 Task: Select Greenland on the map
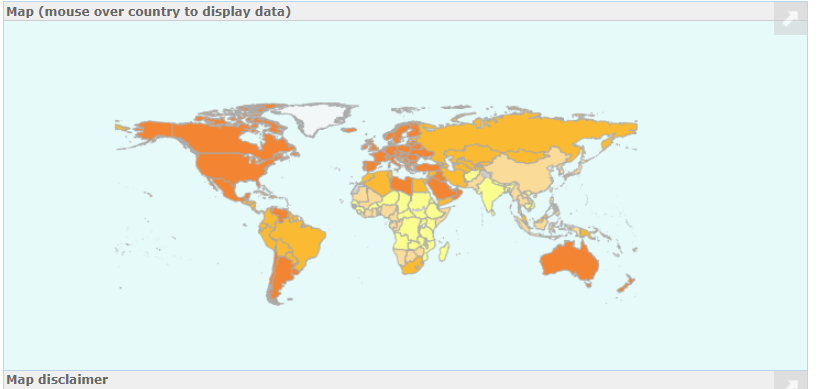[312, 117]
